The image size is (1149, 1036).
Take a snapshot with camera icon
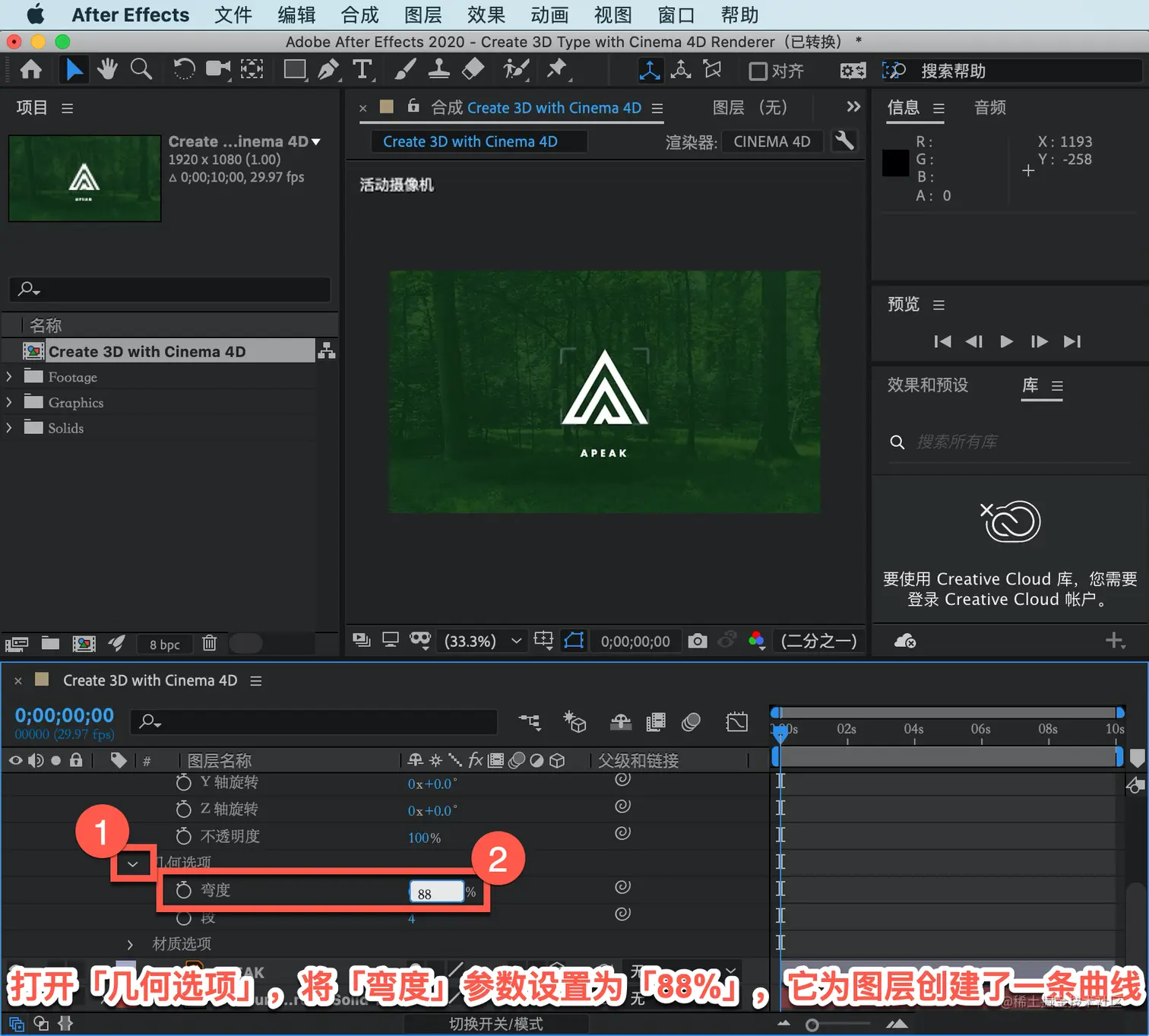[x=697, y=641]
